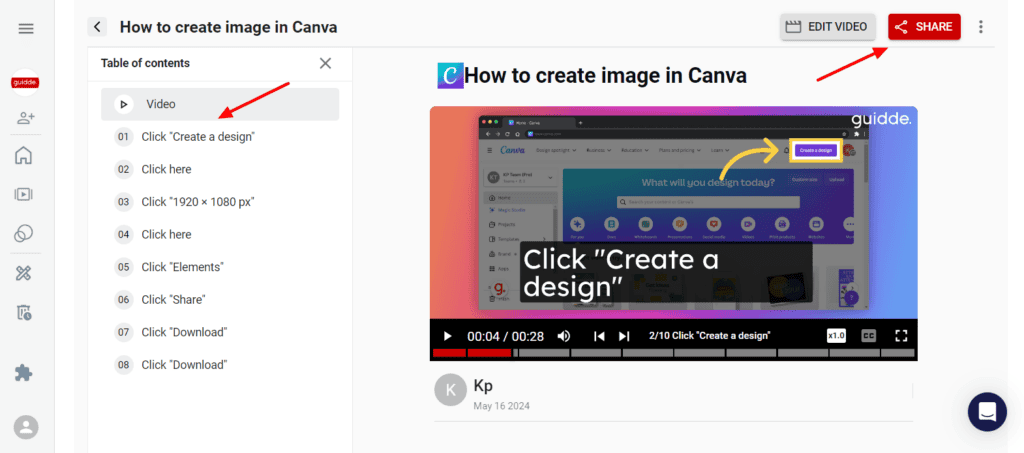Enter fullscreen mode in player
The image size is (1024, 453).
pyautogui.click(x=901, y=336)
